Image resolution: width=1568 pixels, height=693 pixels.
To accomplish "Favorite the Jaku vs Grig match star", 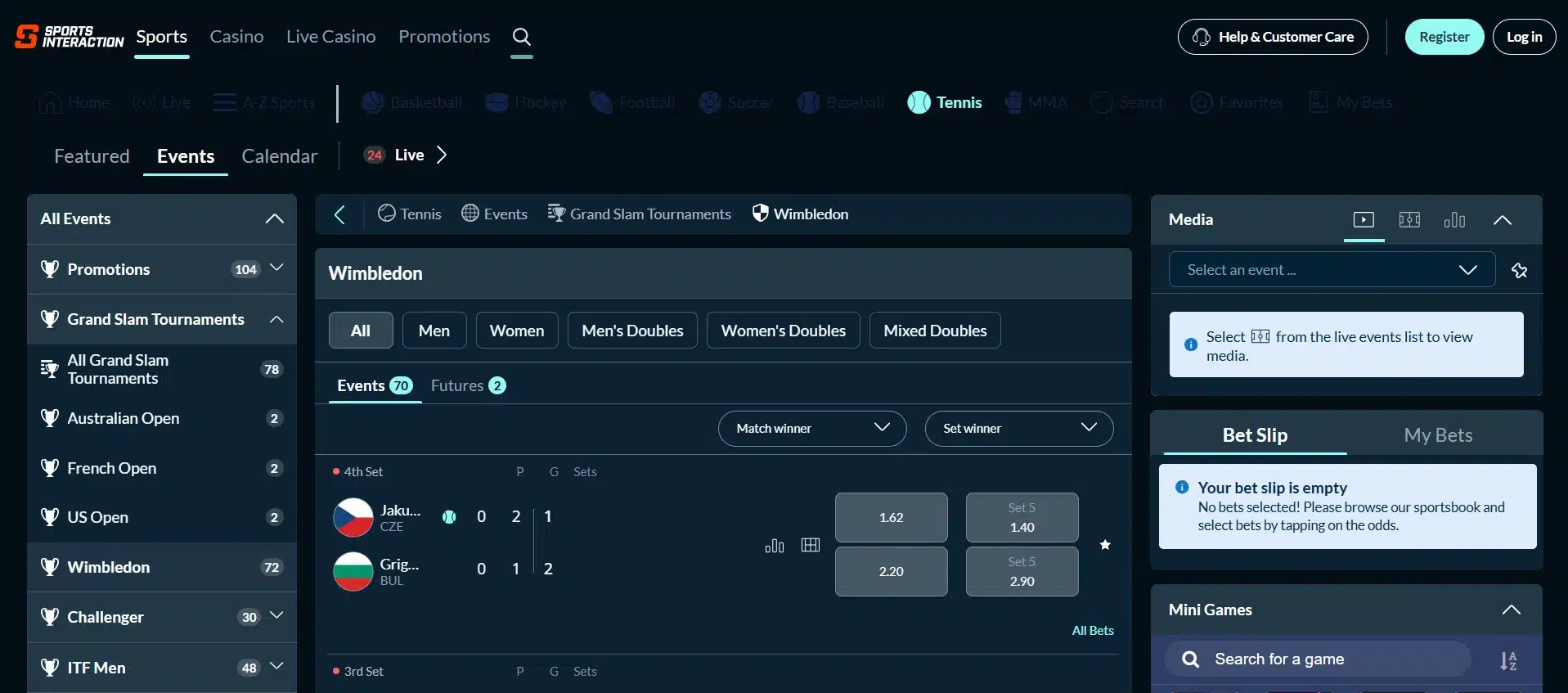I will click(1105, 545).
